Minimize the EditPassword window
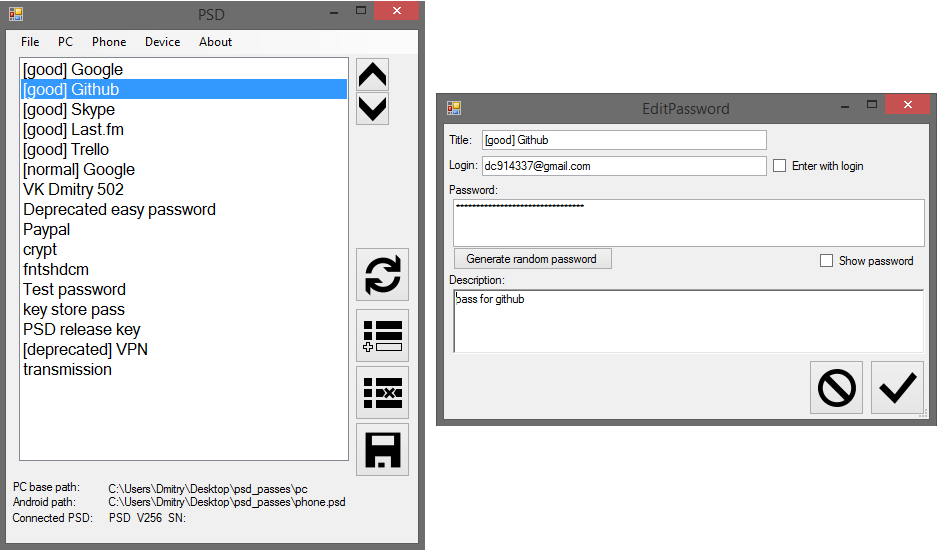Screen dimensions: 950x550 point(845,106)
